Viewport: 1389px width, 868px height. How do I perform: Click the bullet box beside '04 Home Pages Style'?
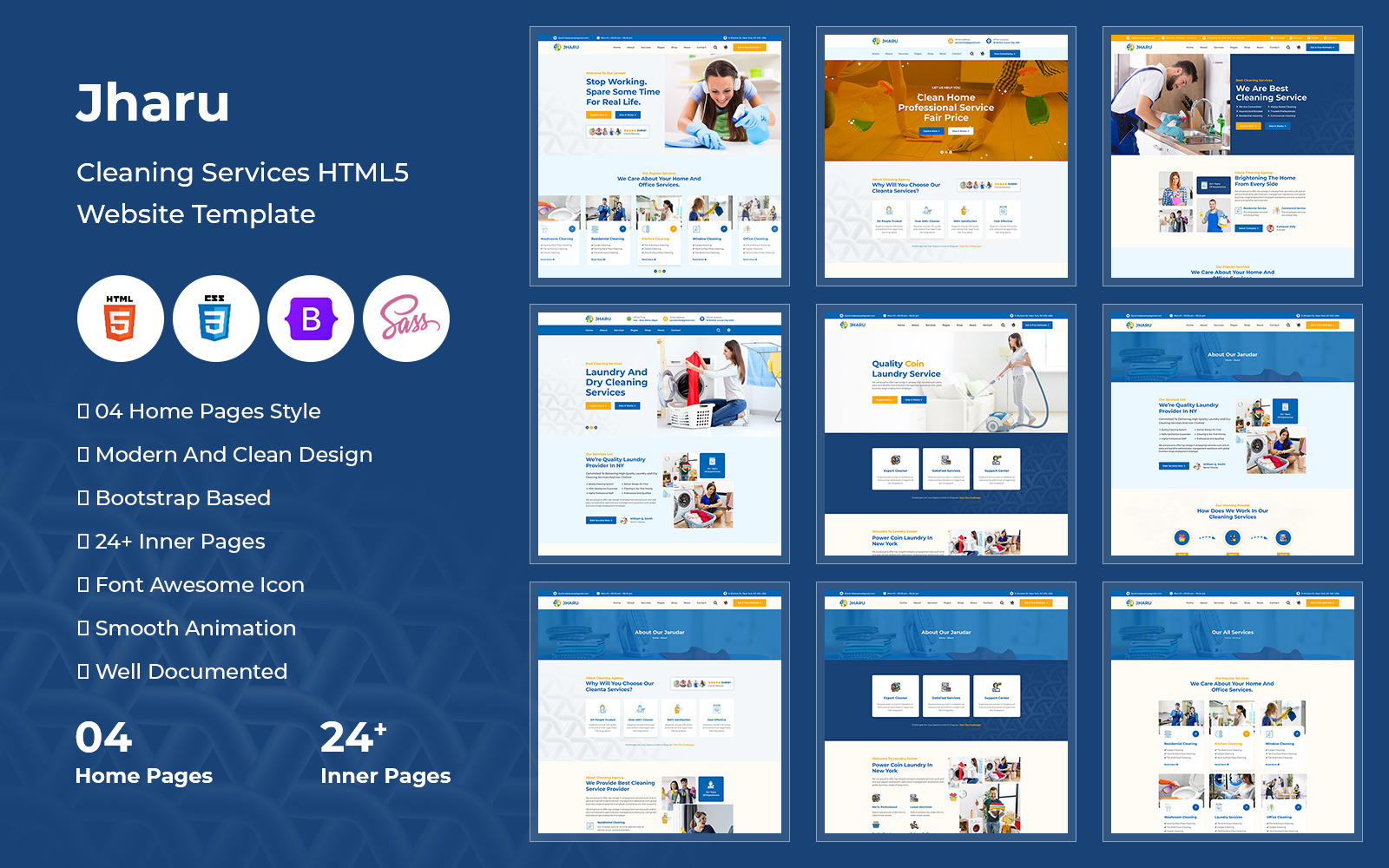tap(83, 411)
